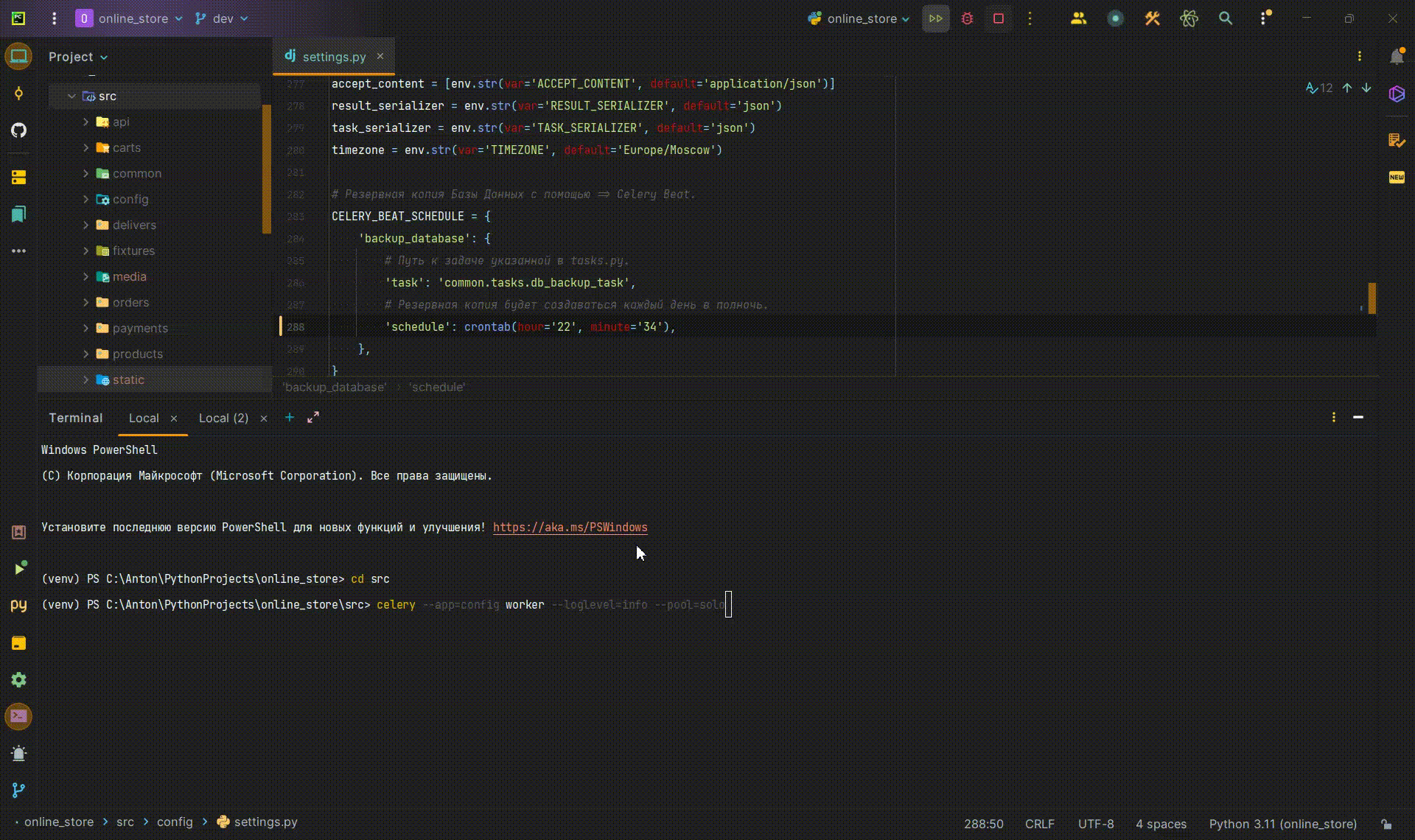Click the editor scrollbar yellow marker

pos(1372,298)
